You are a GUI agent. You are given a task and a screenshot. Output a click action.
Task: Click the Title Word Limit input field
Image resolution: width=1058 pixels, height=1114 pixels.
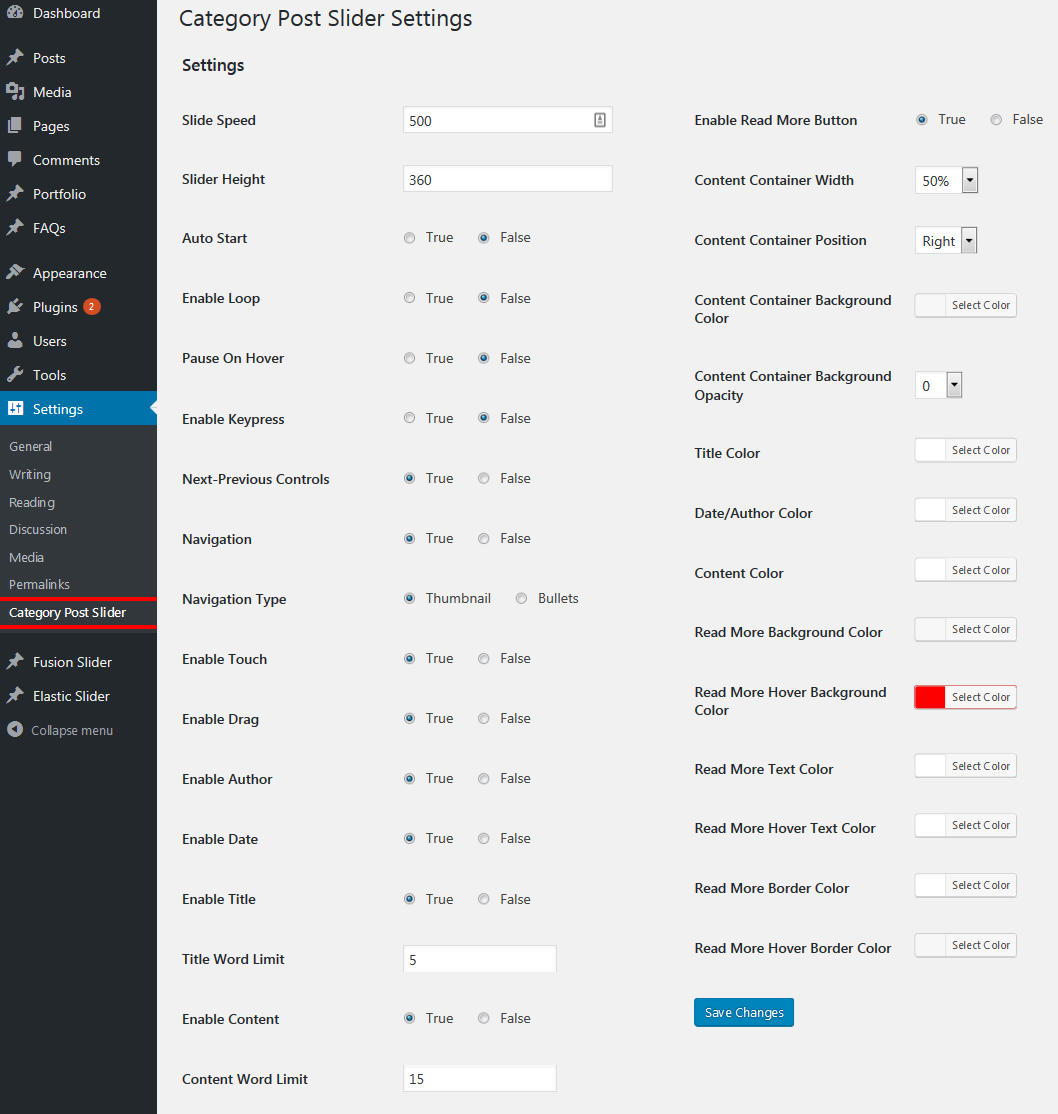[x=480, y=959]
